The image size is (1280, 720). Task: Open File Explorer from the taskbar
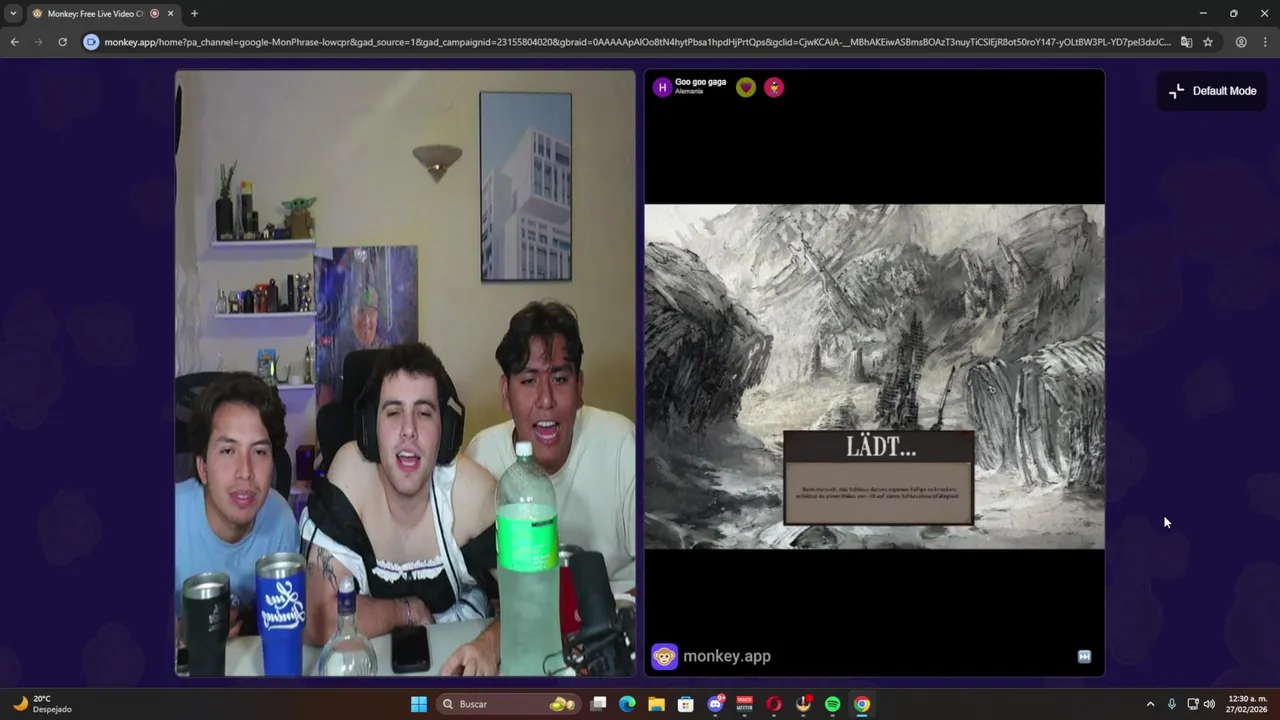click(x=656, y=704)
